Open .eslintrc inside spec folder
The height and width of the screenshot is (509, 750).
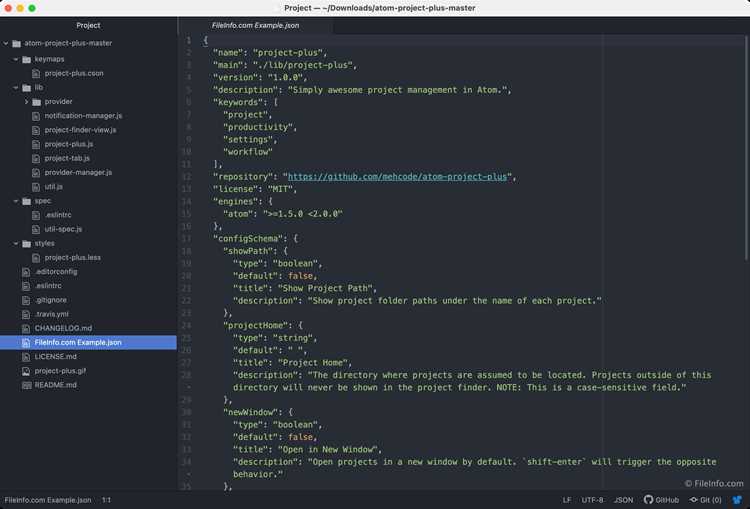point(58,215)
